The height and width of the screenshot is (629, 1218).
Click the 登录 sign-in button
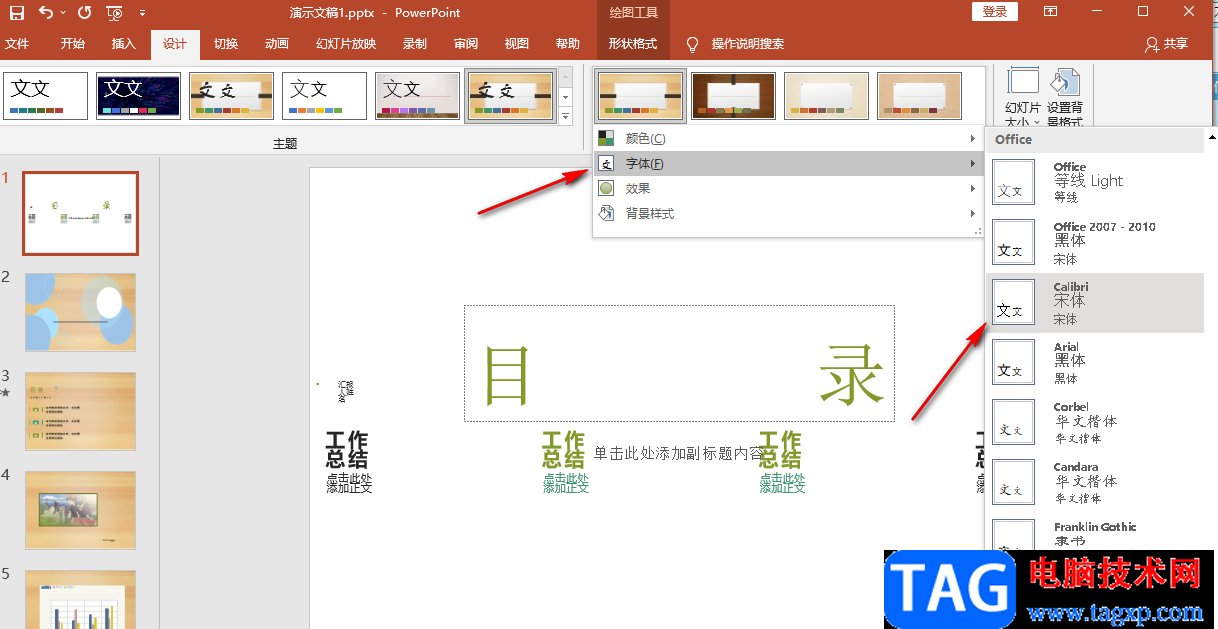[994, 12]
